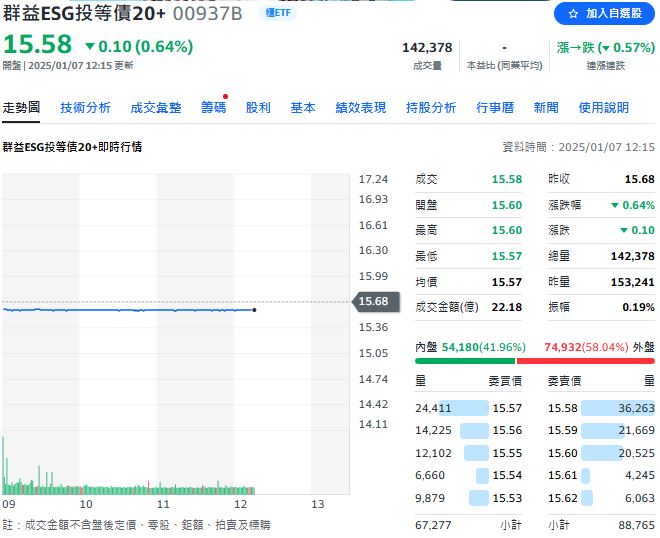
Task: Click the stock code 00937B
Action: click(x=208, y=13)
